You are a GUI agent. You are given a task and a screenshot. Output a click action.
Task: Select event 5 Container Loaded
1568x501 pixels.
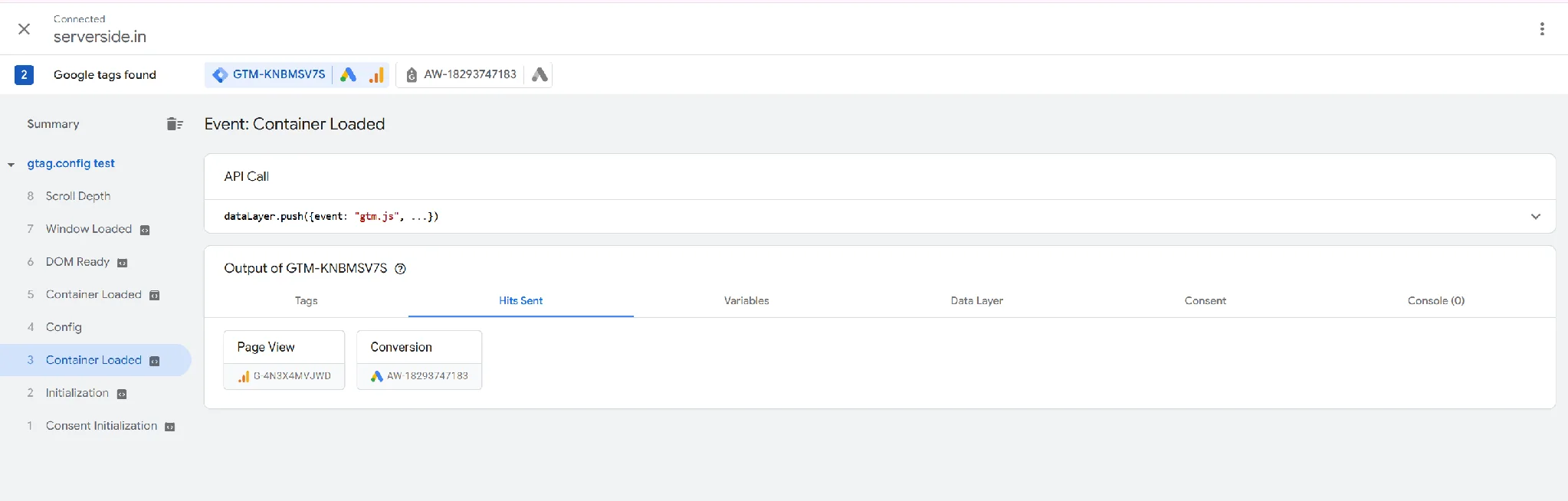tap(95, 294)
